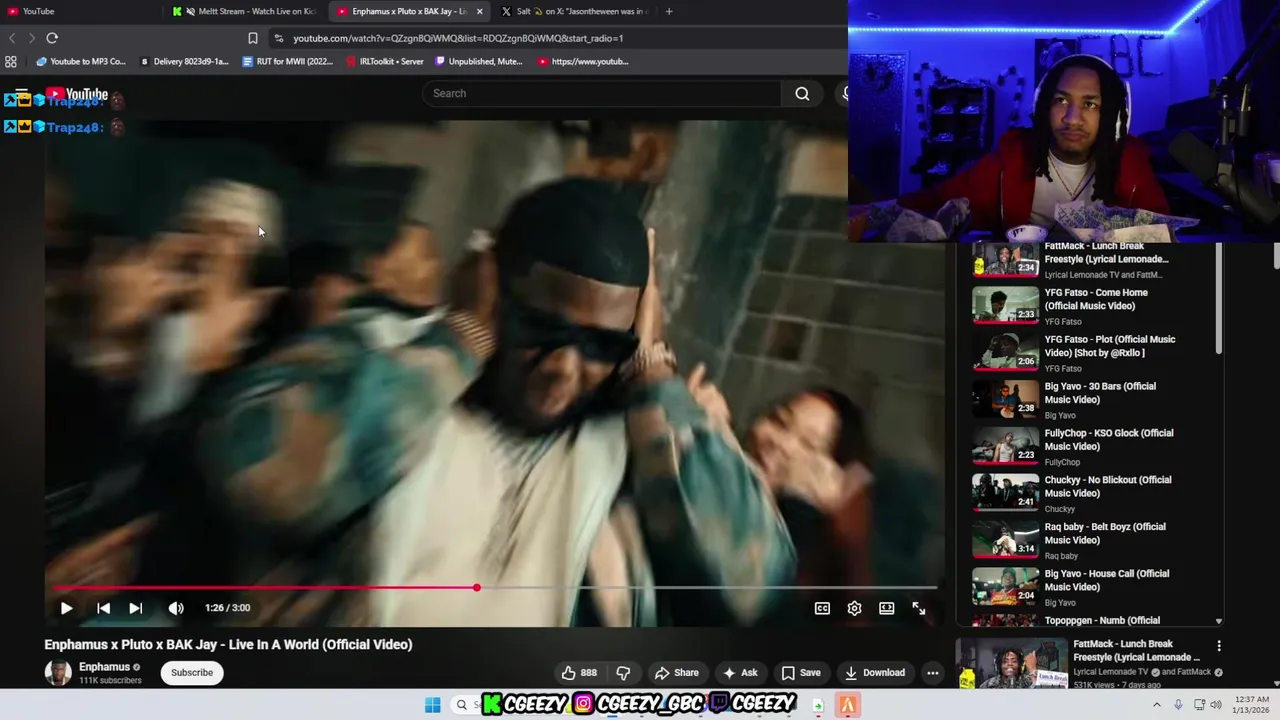Download the video

point(875,673)
